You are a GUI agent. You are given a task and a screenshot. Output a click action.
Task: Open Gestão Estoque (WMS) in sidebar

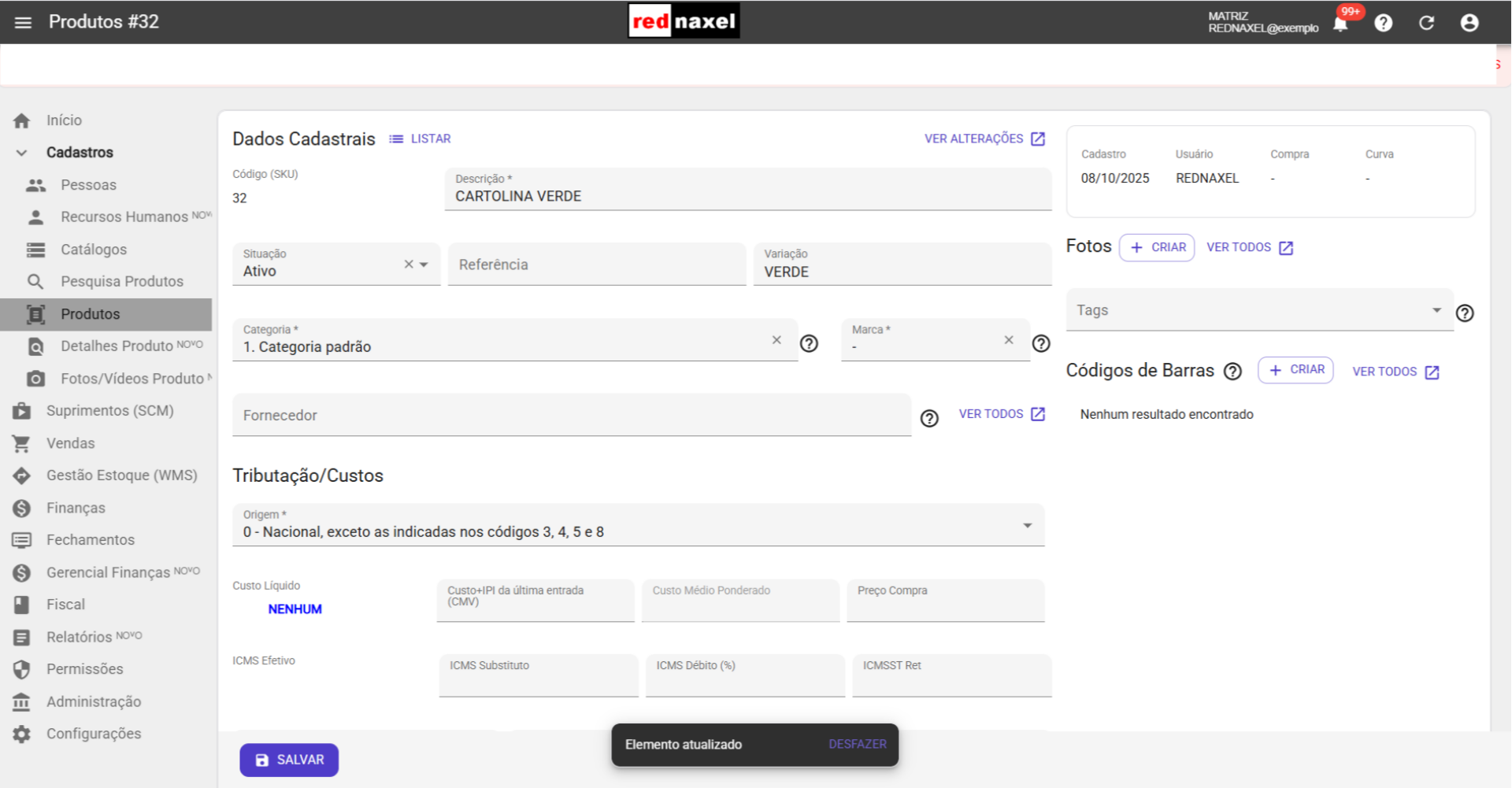pyautogui.click(x=106, y=475)
